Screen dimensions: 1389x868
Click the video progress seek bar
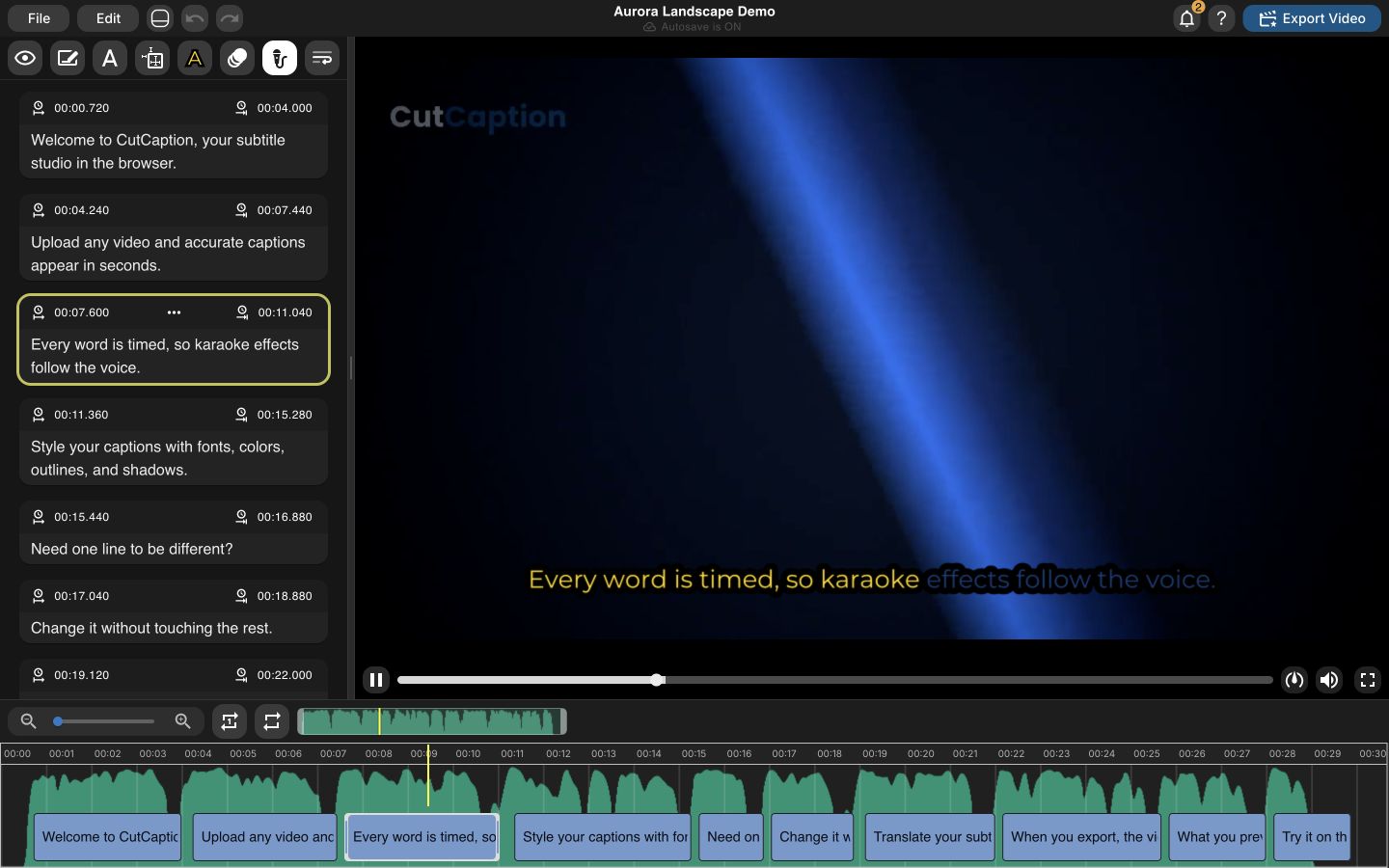pyautogui.click(x=835, y=680)
